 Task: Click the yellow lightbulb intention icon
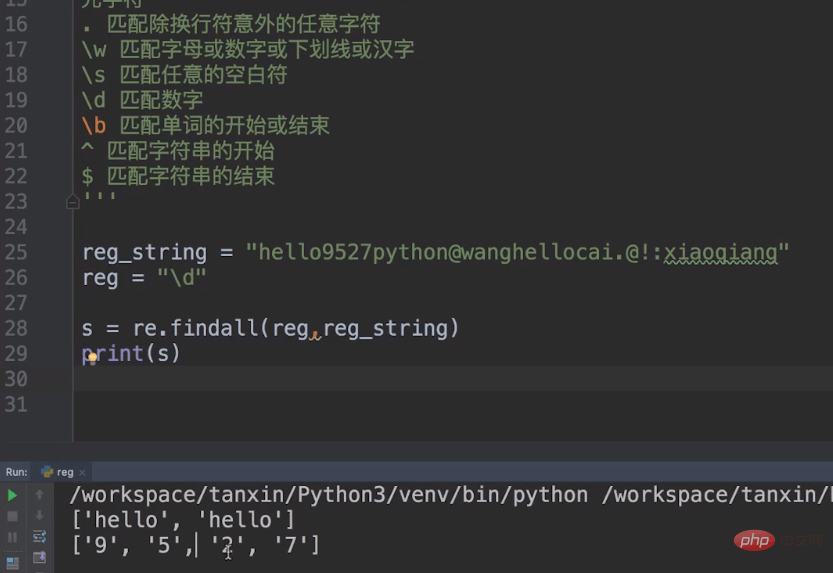coord(92,358)
